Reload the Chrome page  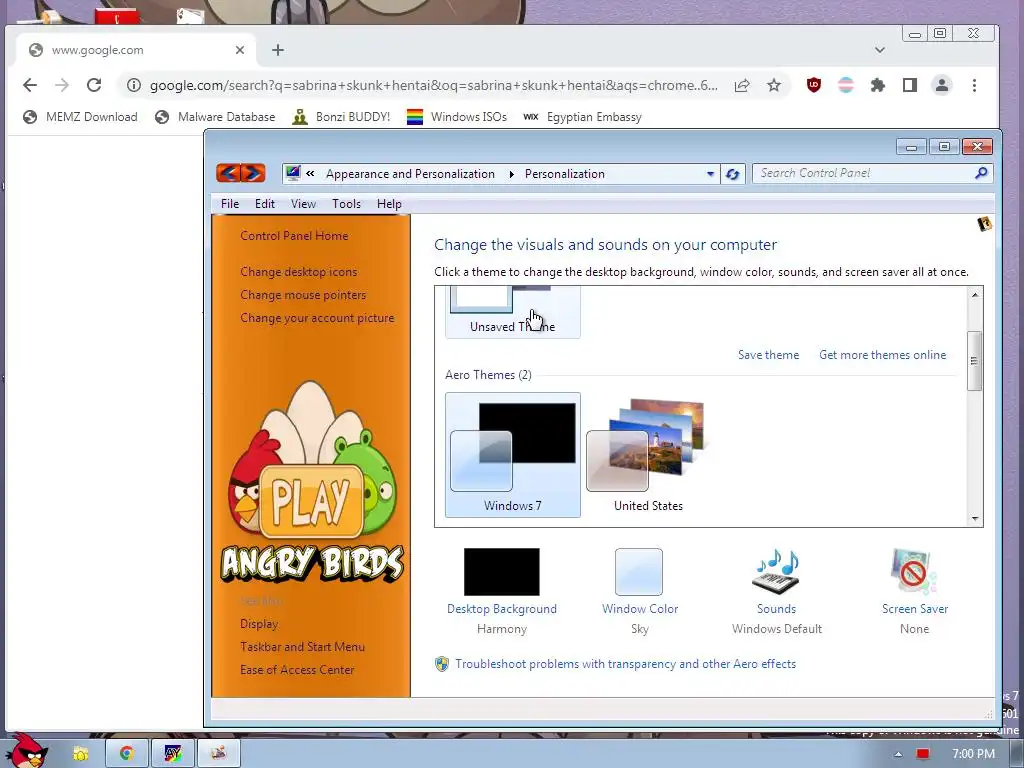[94, 85]
